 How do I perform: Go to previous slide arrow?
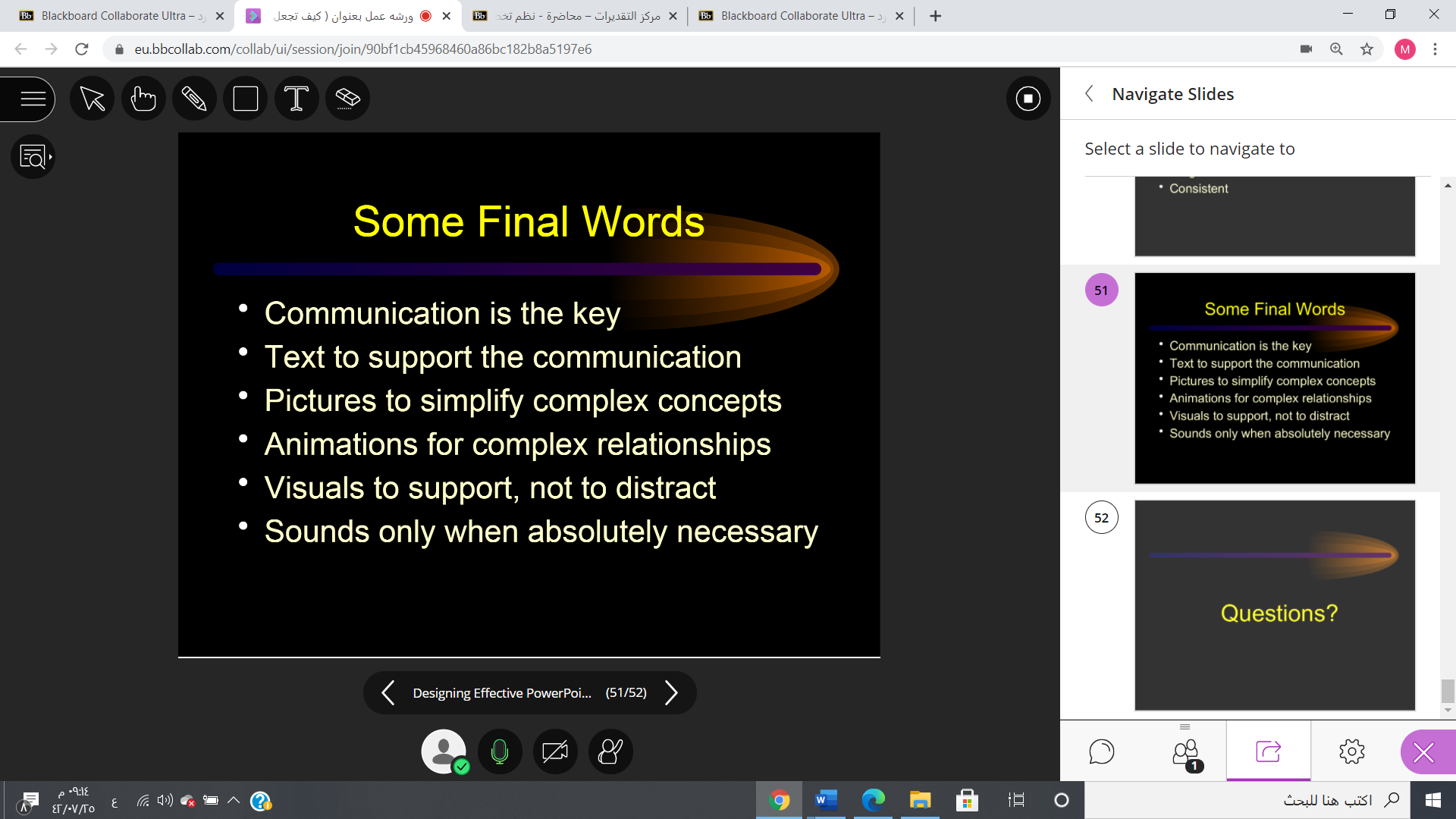388,692
